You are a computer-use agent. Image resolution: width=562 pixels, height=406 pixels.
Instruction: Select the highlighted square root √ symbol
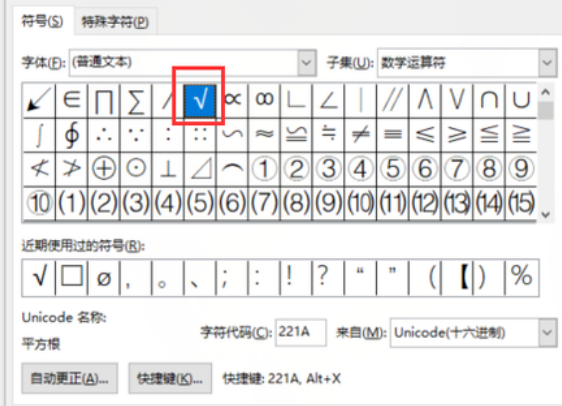tap(200, 100)
